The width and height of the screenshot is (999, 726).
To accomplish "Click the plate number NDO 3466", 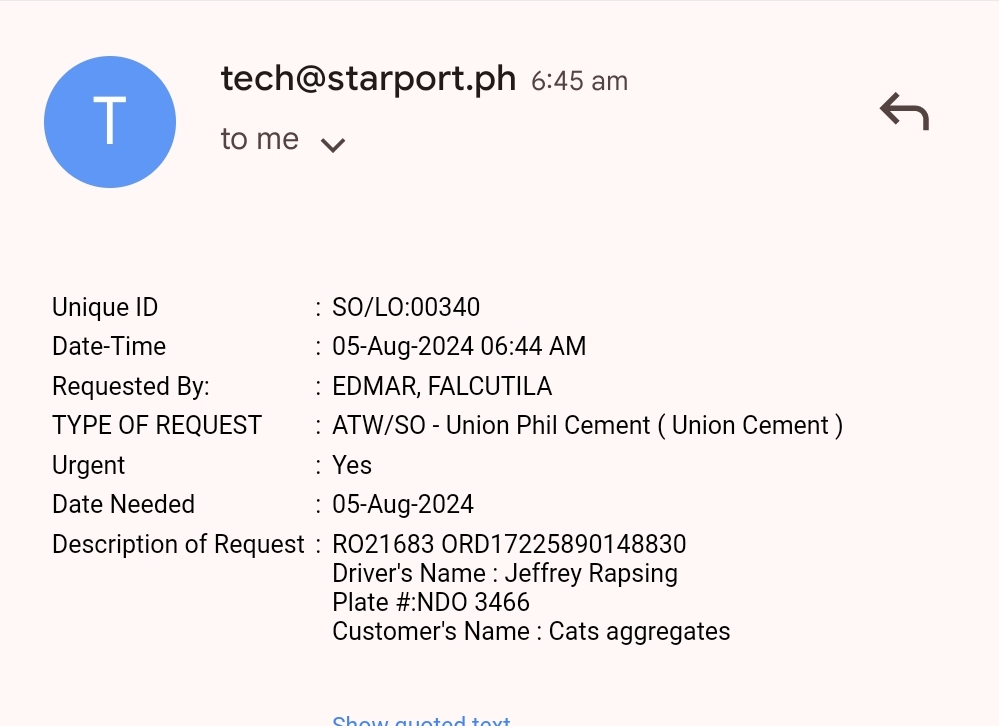I will point(431,602).
